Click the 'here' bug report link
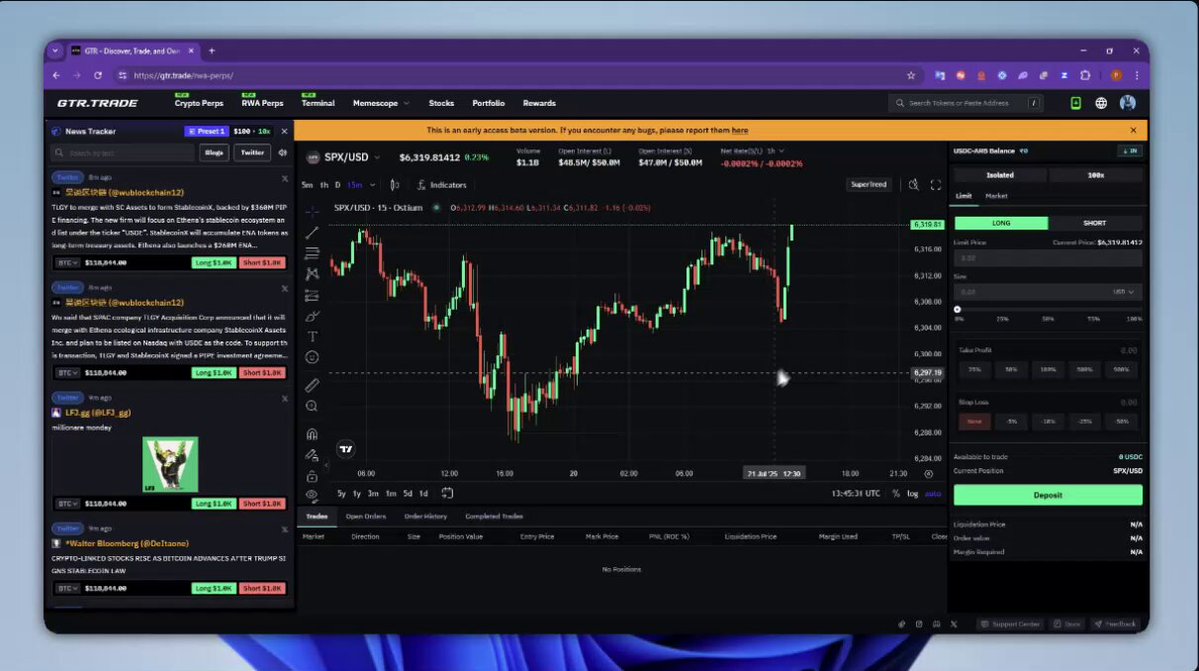 click(739, 131)
